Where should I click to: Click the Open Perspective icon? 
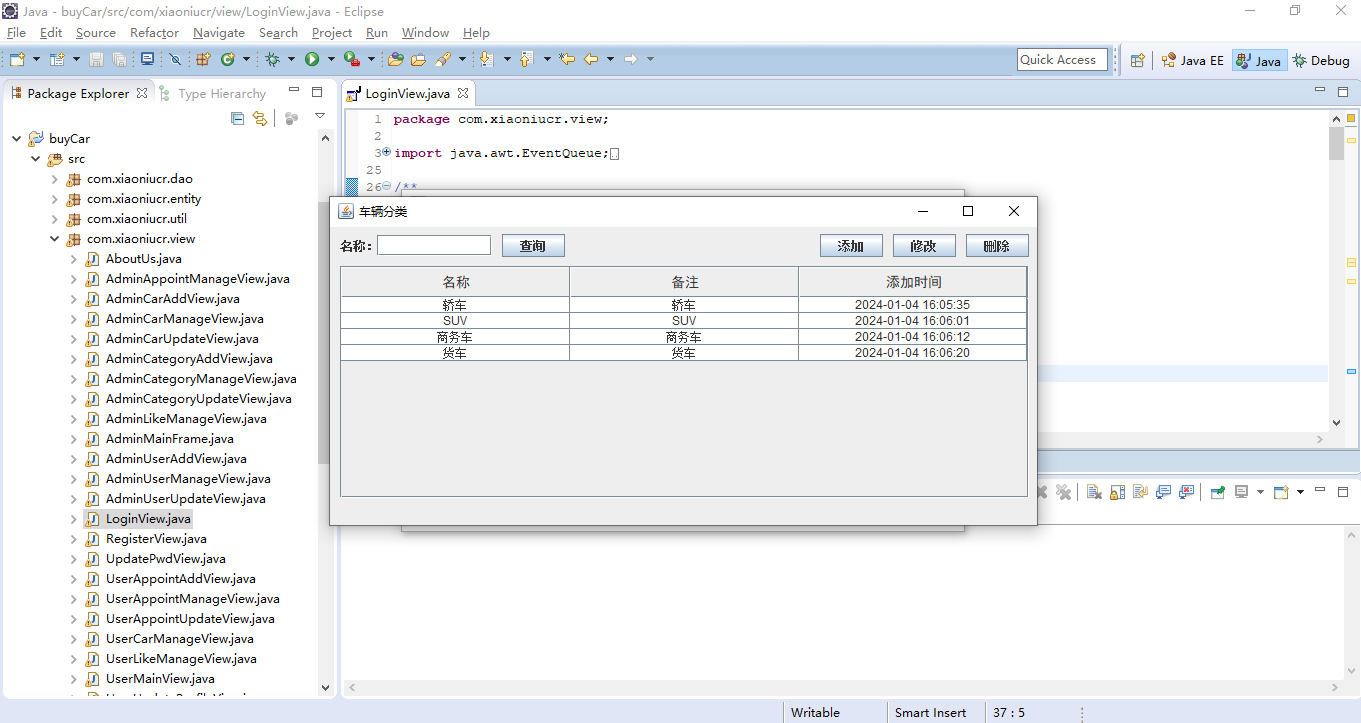[1137, 60]
